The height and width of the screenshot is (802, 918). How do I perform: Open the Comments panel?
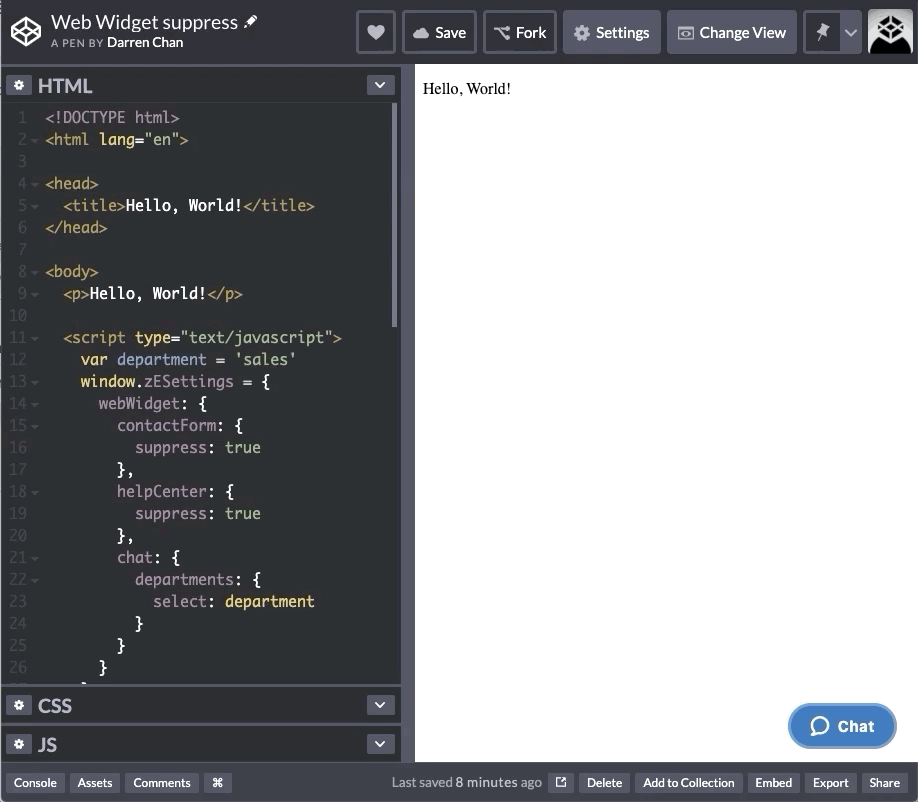pos(162,783)
